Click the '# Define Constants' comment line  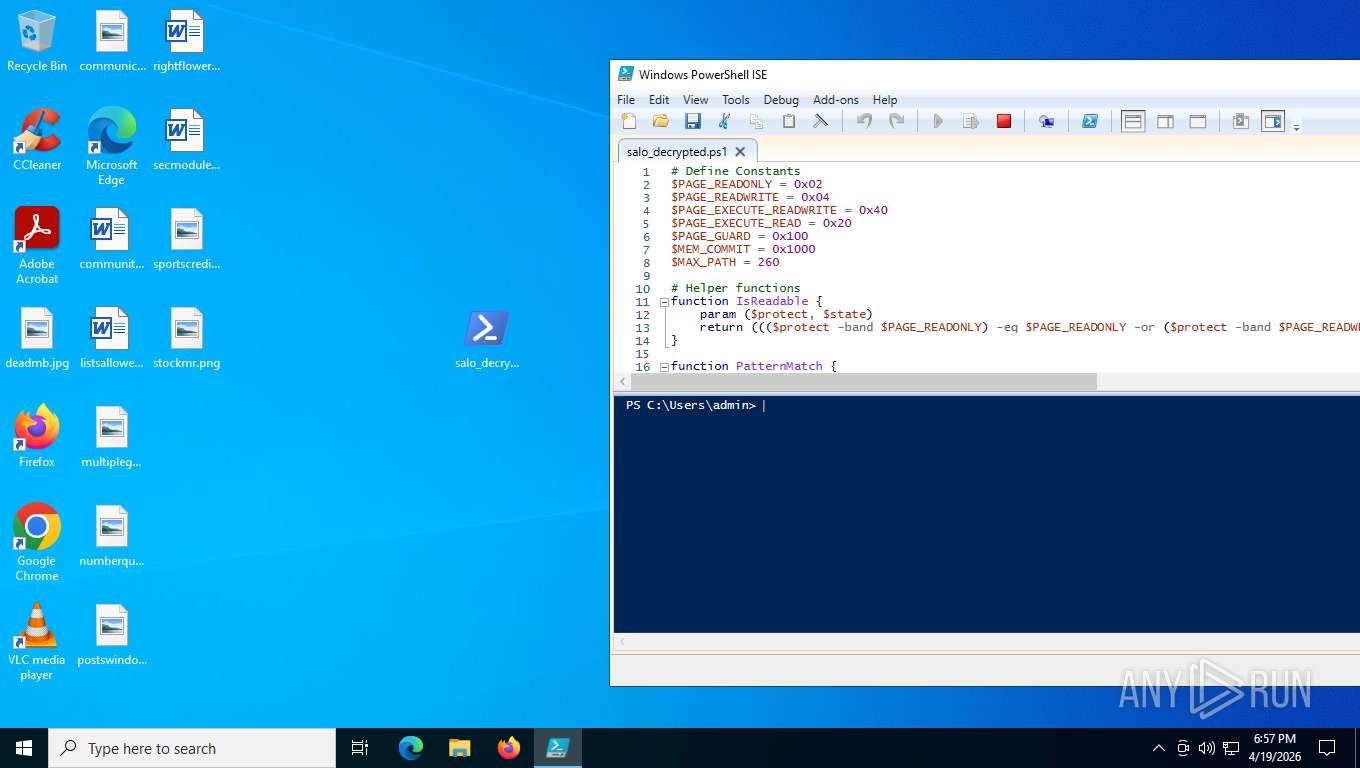pyautogui.click(x=735, y=171)
